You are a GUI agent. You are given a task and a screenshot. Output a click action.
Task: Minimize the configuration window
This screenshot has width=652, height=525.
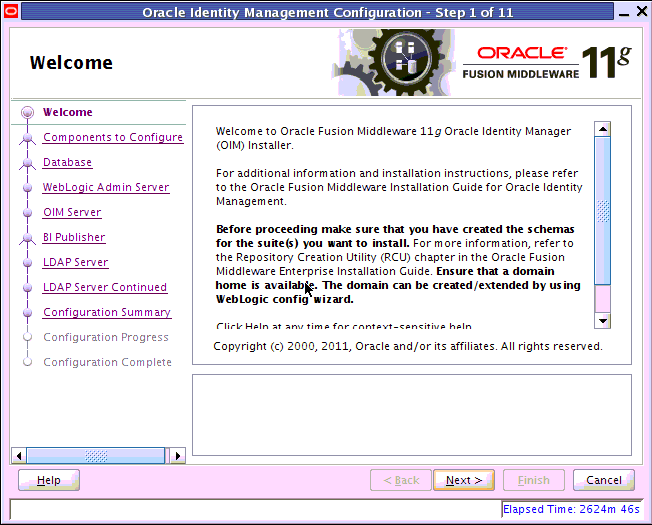(624, 13)
